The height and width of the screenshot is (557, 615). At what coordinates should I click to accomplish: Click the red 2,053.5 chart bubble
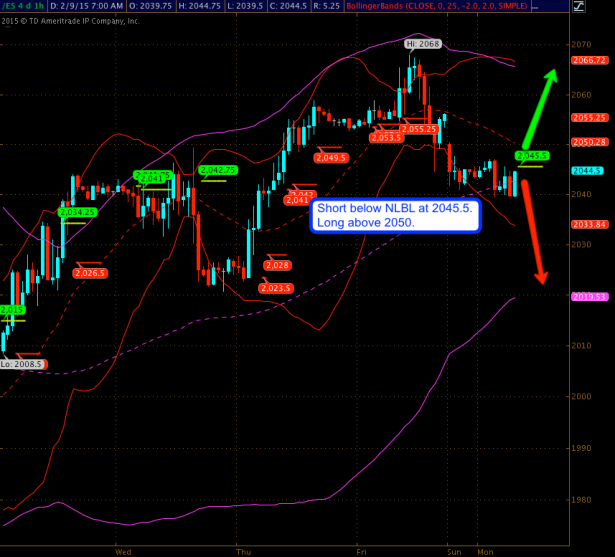coord(386,137)
